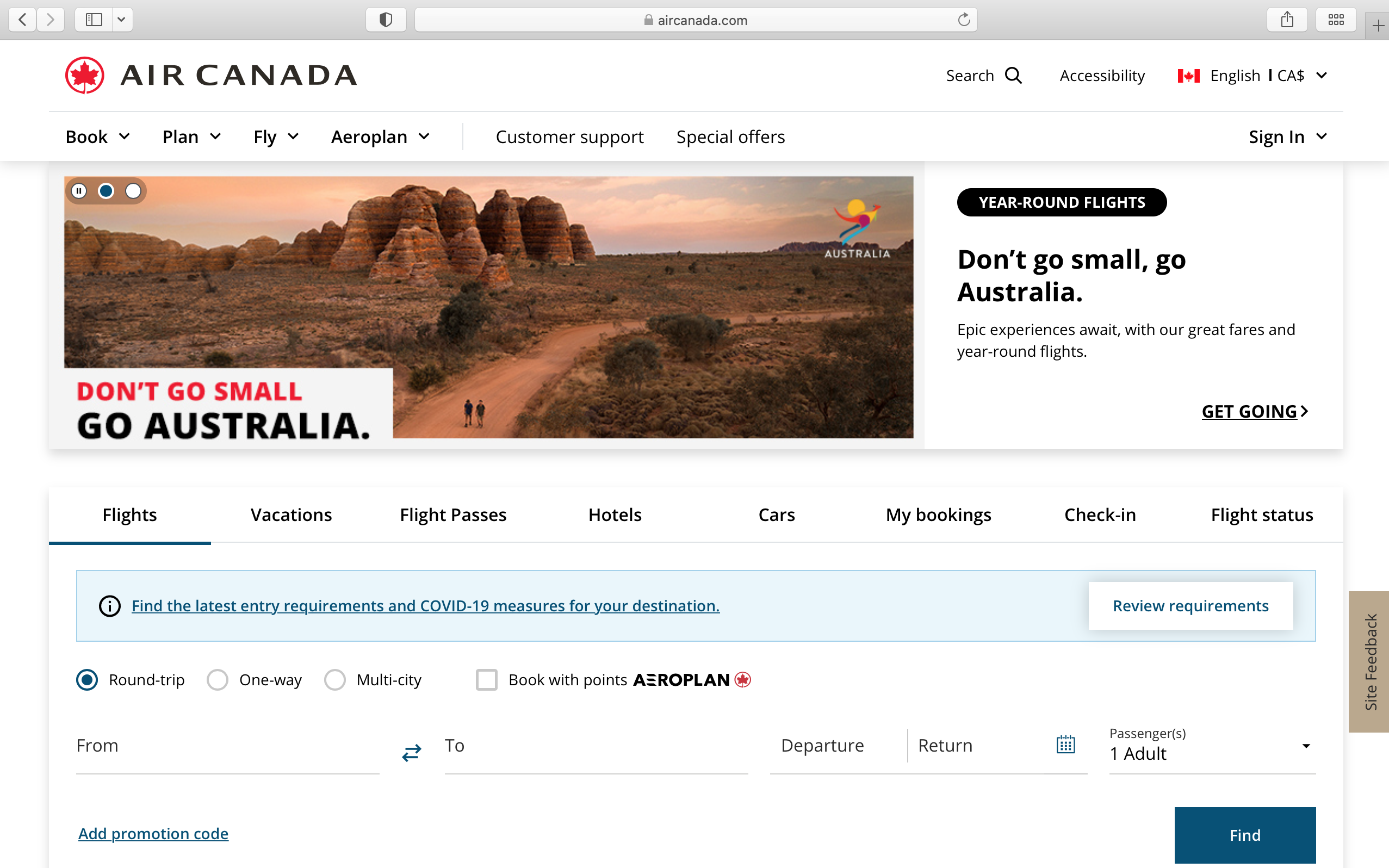Click the swap origin and destination arrows
This screenshot has height=868, width=1389.
pyautogui.click(x=412, y=752)
